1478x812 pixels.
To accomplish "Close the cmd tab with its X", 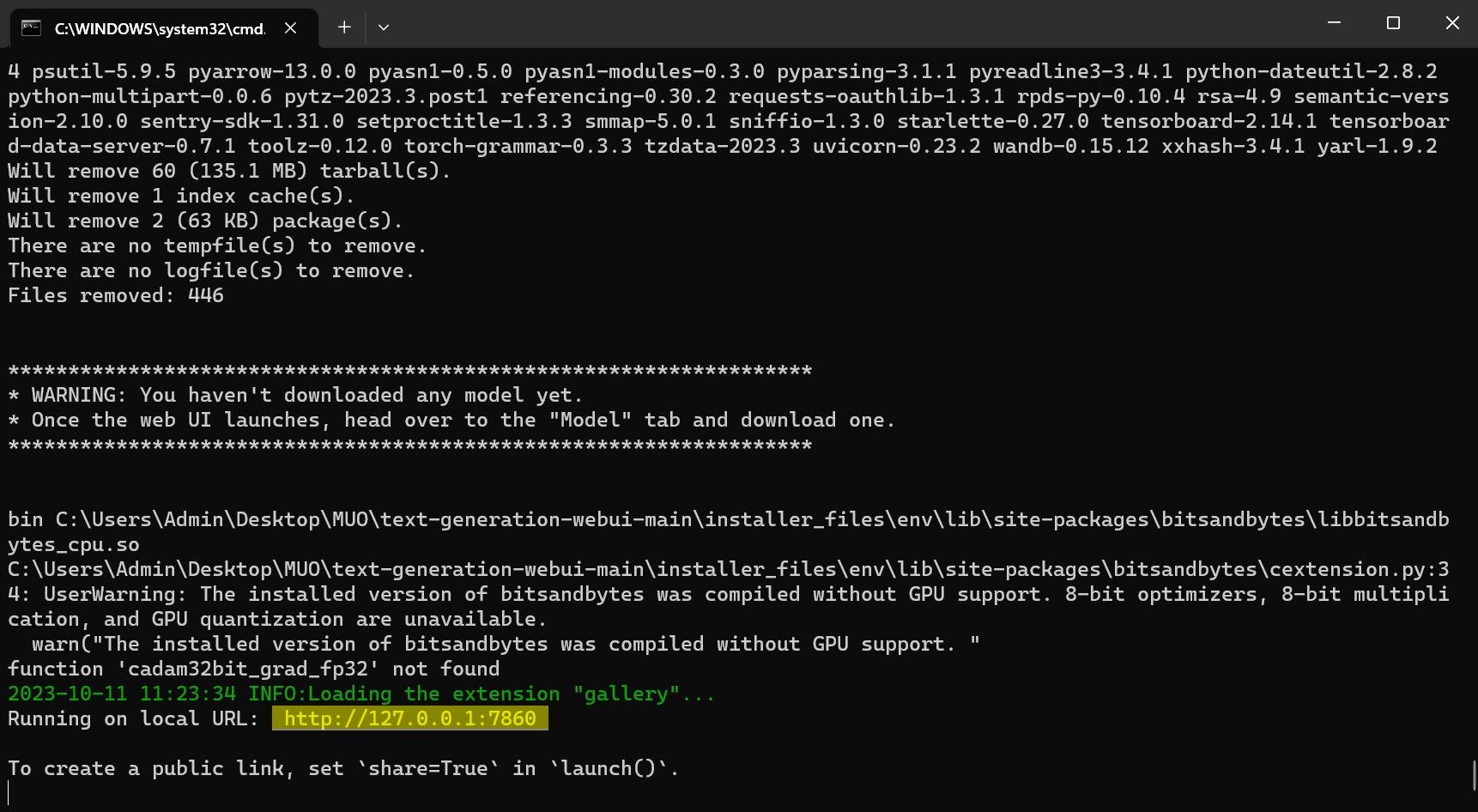I will [289, 27].
